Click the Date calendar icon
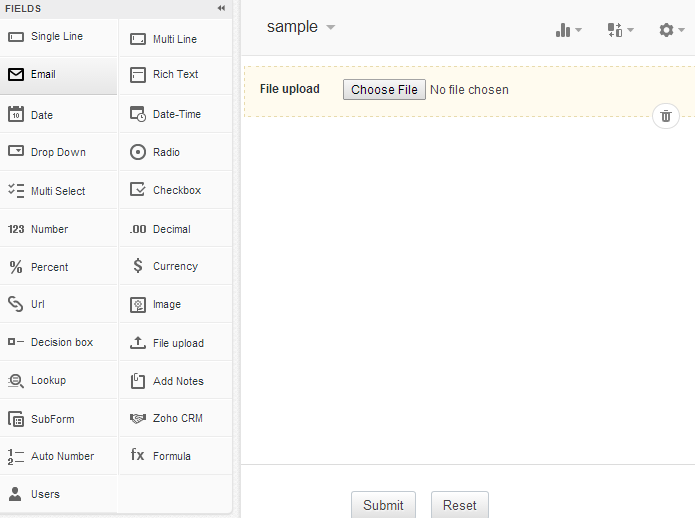Viewport: 695px width, 518px height. [16, 115]
